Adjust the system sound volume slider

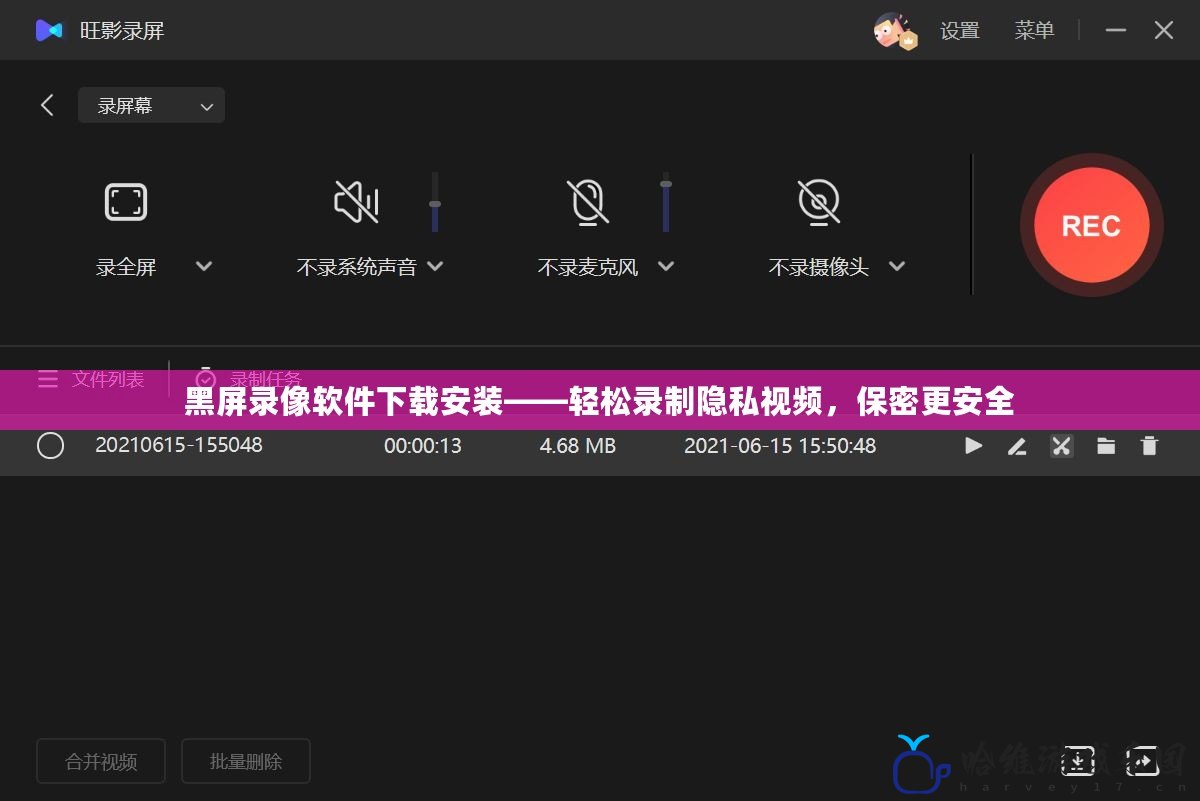click(x=435, y=202)
